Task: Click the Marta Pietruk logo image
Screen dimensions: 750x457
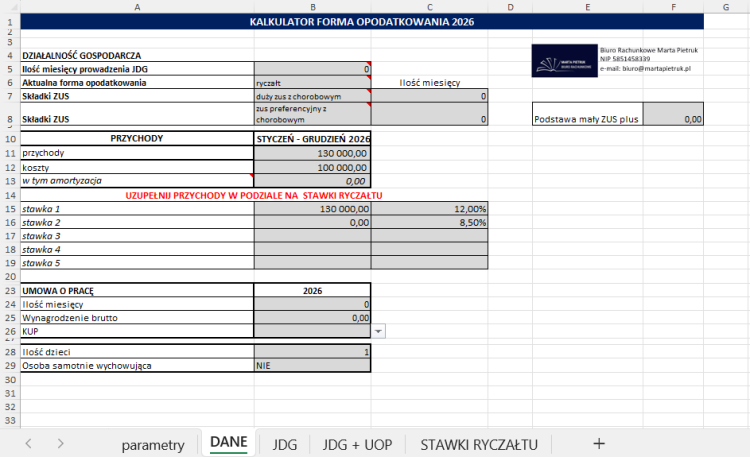Action: (564, 61)
